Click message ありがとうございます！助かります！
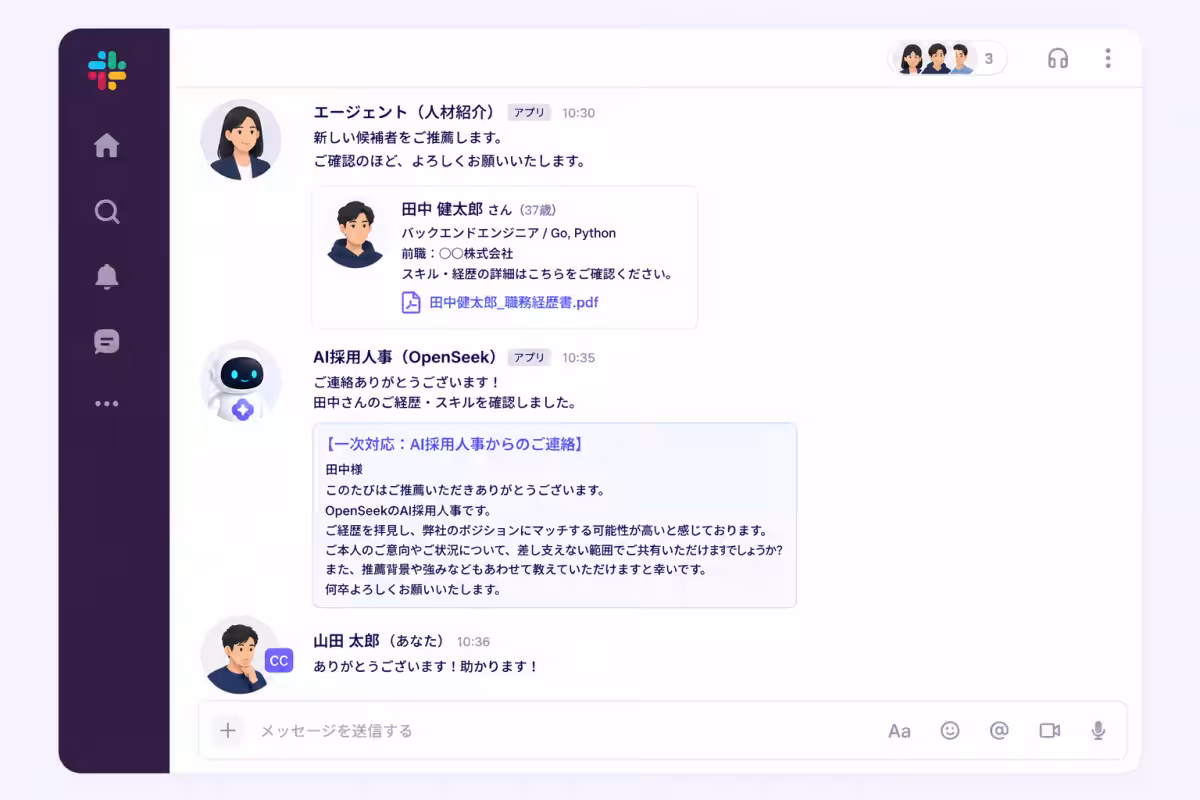This screenshot has width=1200, height=800. [x=426, y=666]
